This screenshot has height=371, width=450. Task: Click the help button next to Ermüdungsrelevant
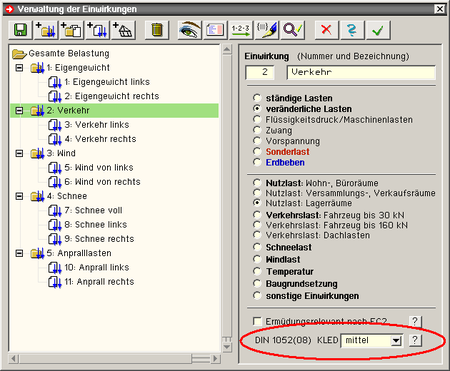pos(415,321)
